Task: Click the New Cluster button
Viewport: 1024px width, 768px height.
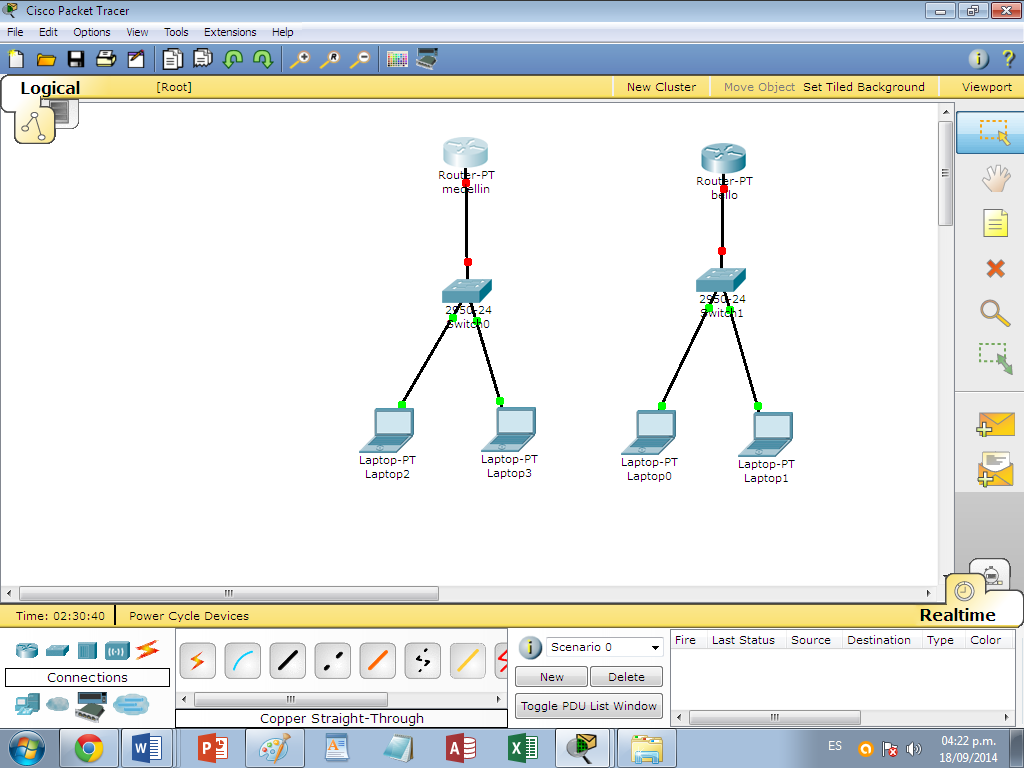Action: [661, 87]
